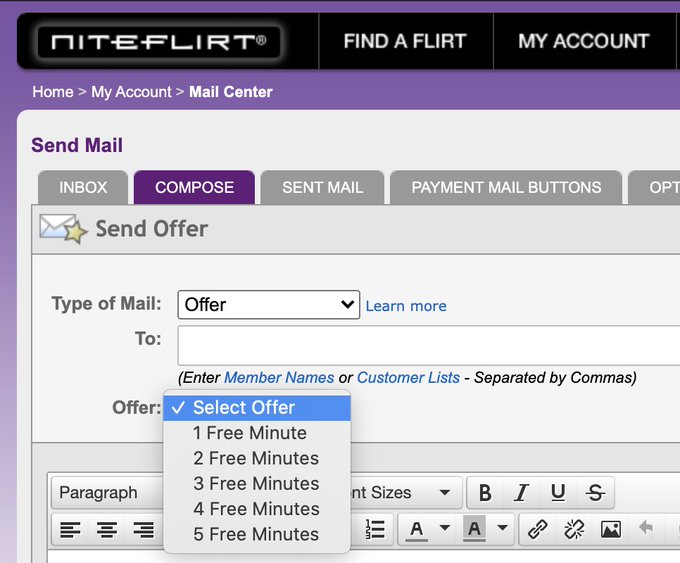The height and width of the screenshot is (563, 680).
Task: Insert a hyperlink with the link icon
Action: (x=538, y=530)
